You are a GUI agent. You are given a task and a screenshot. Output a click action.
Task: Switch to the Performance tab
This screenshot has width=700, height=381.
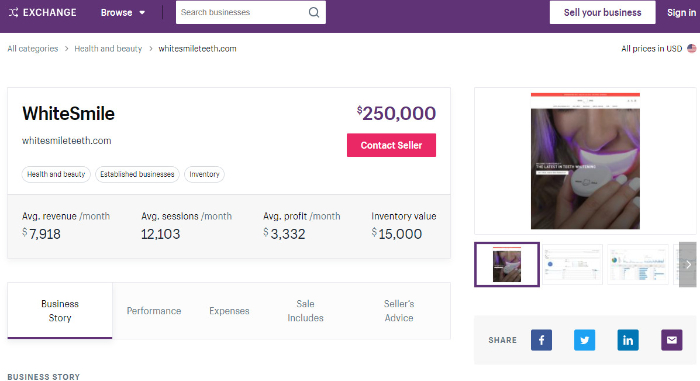click(x=154, y=311)
